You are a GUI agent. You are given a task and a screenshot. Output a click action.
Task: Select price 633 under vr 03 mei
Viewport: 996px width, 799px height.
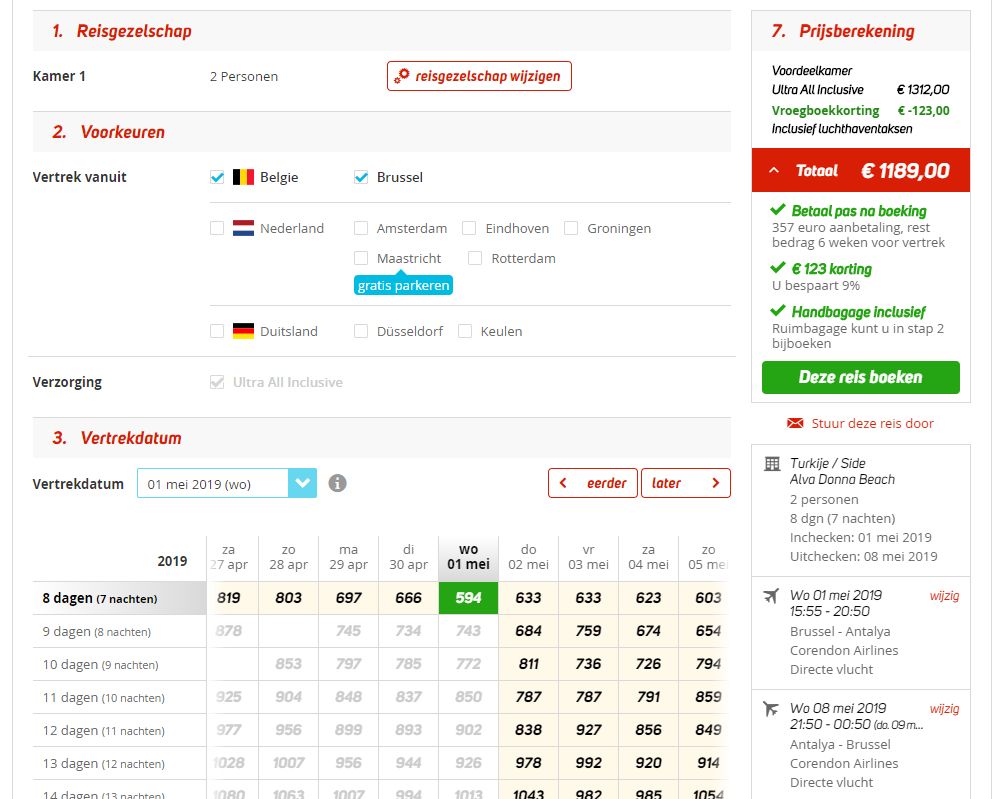click(588, 598)
